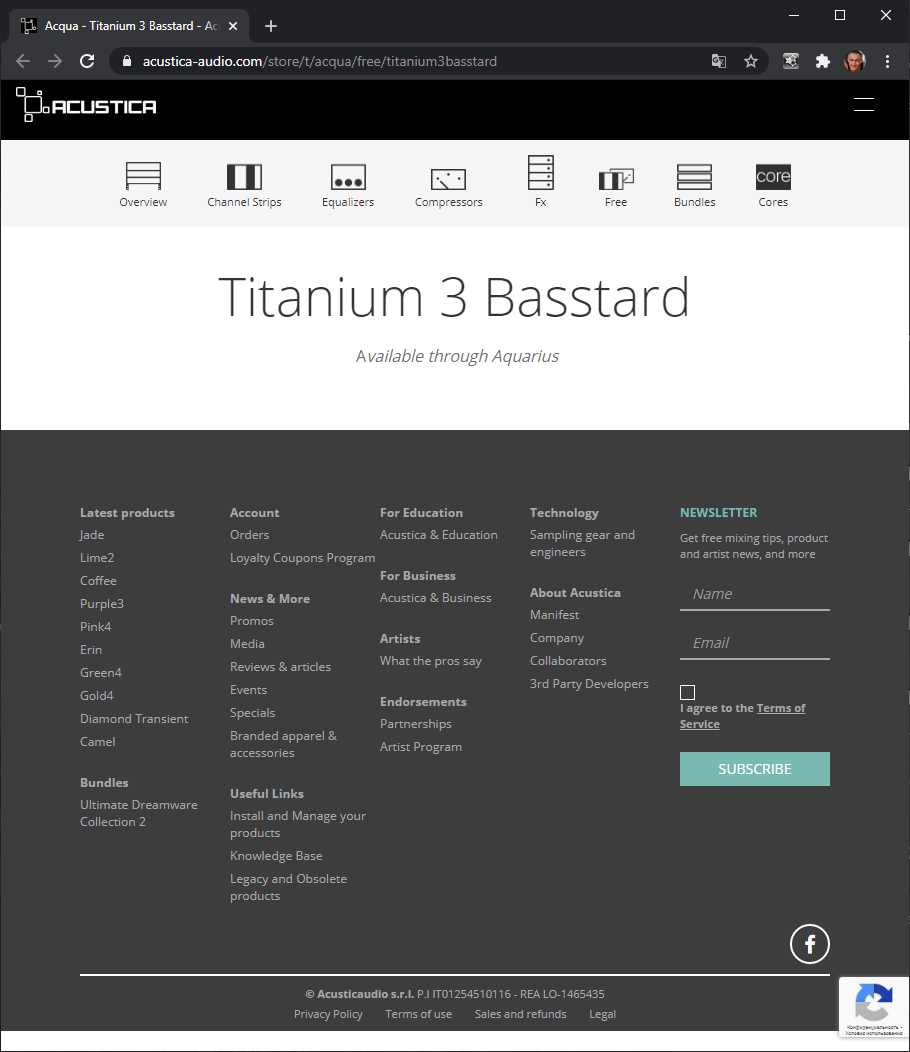Open Acustica & Education link

point(439,535)
